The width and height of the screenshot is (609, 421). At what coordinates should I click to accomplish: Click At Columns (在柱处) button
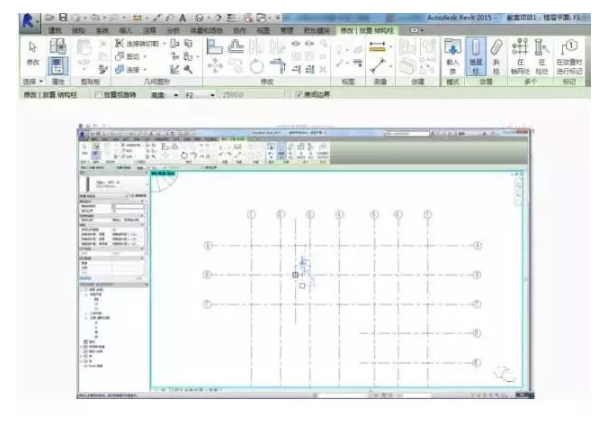coord(542,56)
